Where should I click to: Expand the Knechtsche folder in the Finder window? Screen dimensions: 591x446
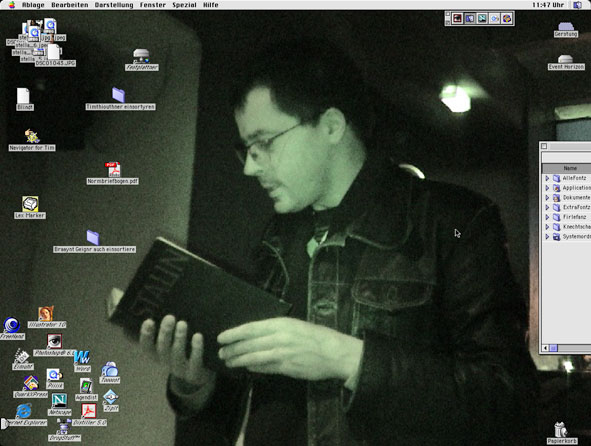point(547,227)
